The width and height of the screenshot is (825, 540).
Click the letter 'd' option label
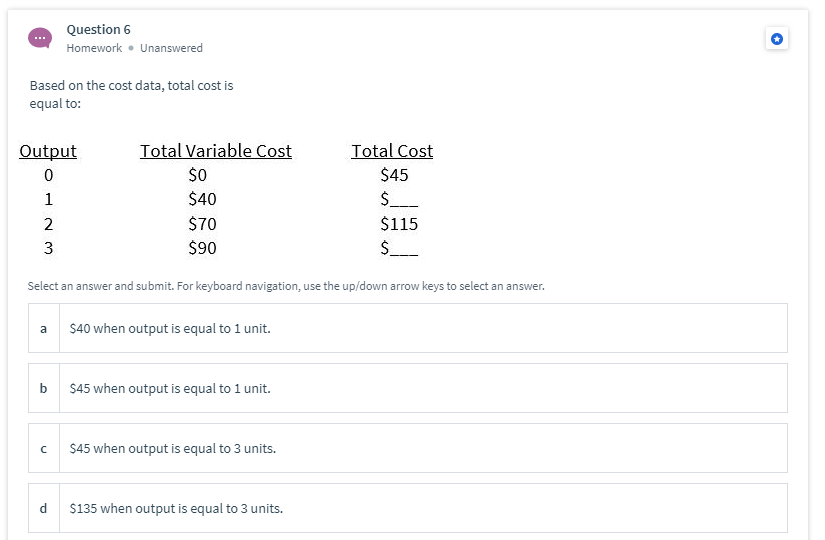(x=44, y=508)
